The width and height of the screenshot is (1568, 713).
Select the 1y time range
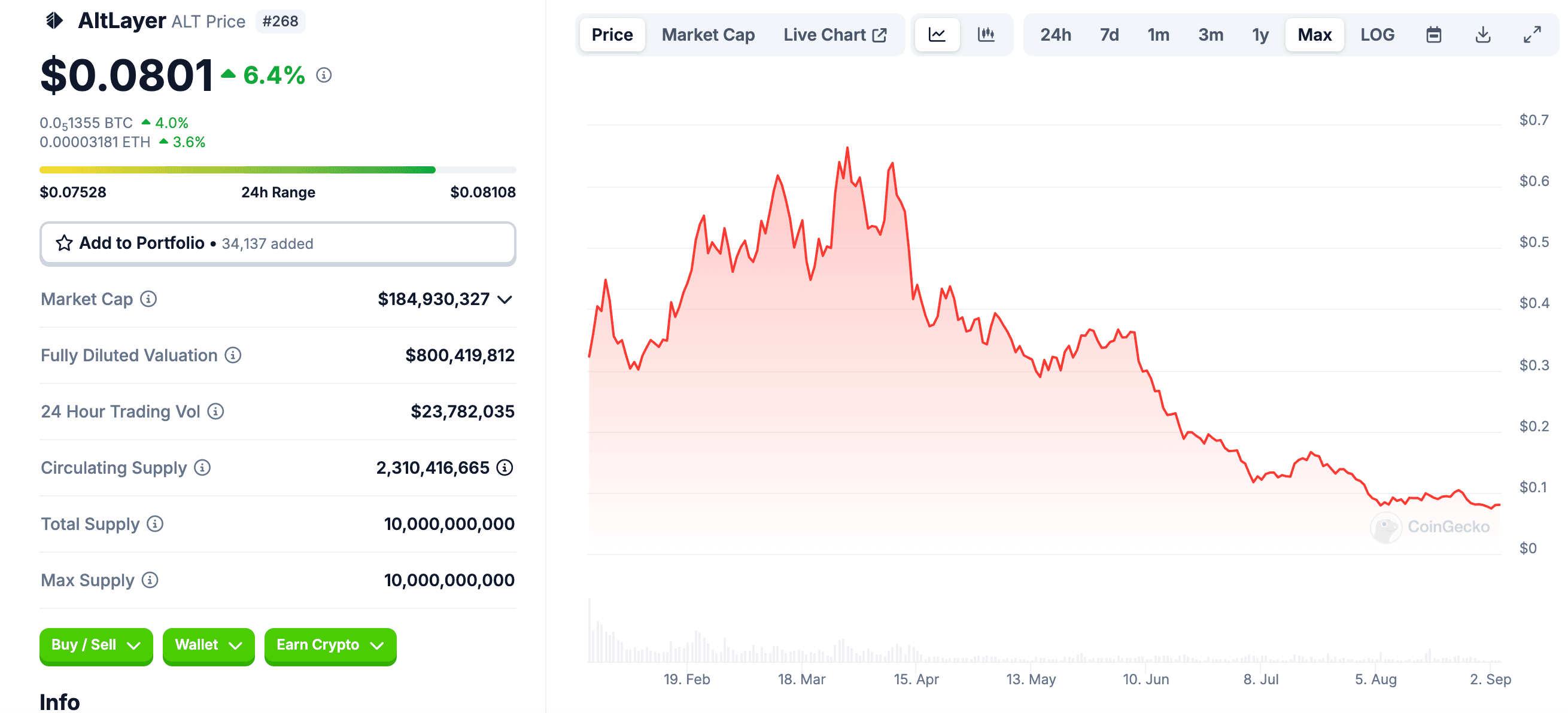tap(1259, 35)
